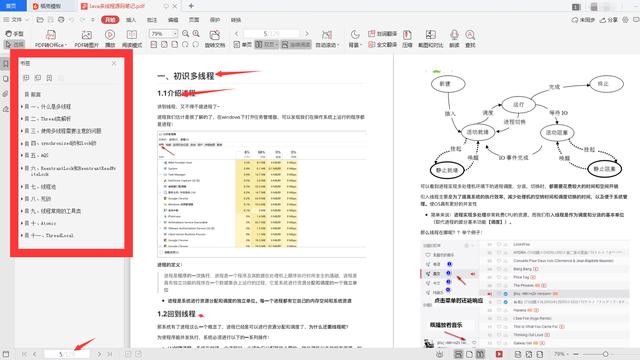Start slideshow with 播放 button
The height and width of the screenshot is (360, 640).
pyautogui.click(x=110, y=39)
